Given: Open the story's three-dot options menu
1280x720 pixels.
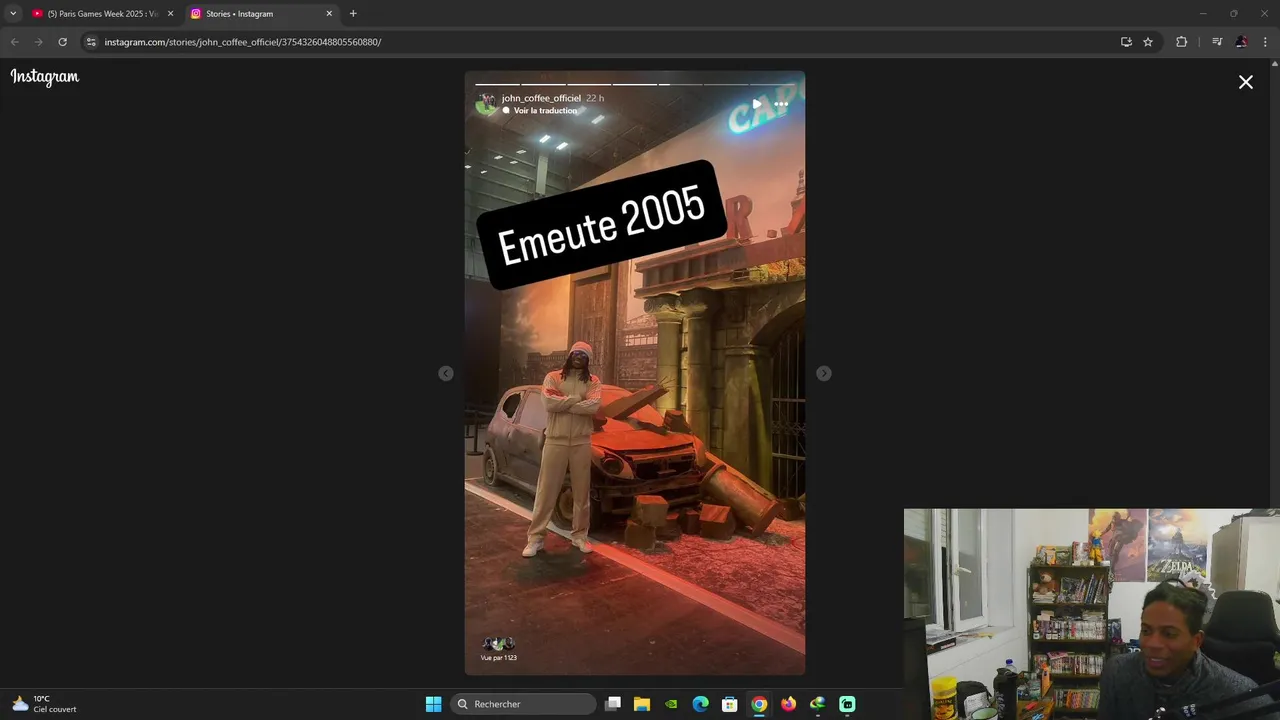Looking at the screenshot, I should tap(781, 104).
